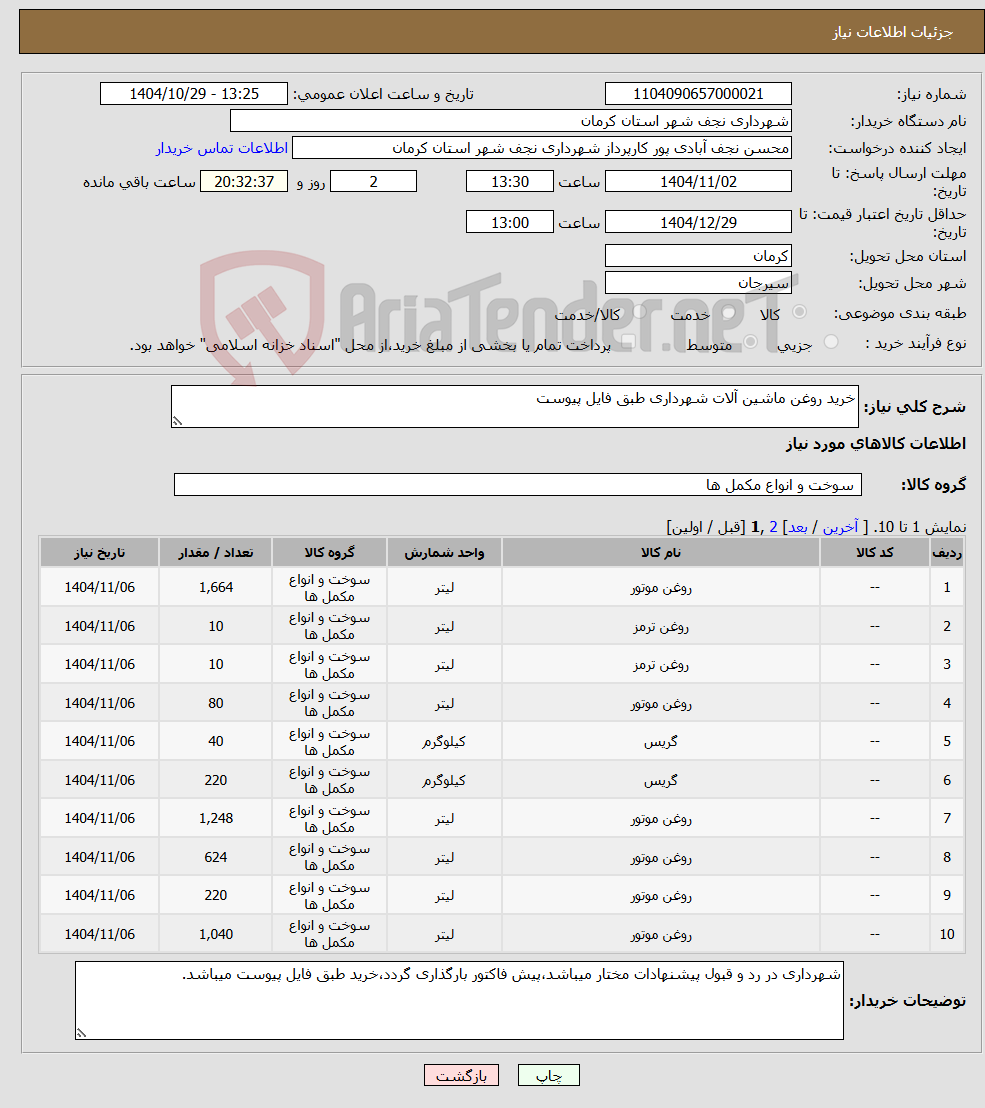The image size is (985, 1108).
Task: Click row 5 product name گریس
Action: (x=661, y=741)
